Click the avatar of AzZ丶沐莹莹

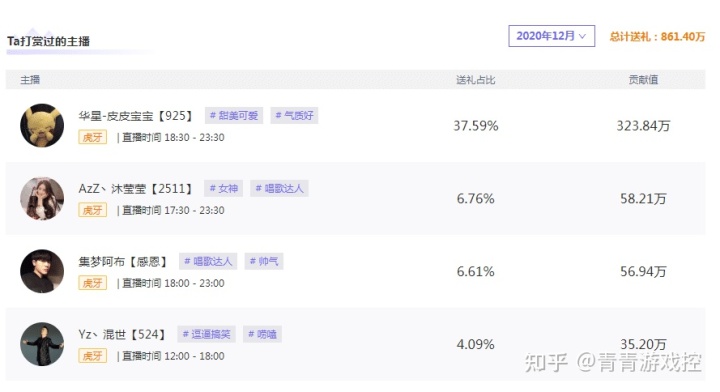click(42, 198)
